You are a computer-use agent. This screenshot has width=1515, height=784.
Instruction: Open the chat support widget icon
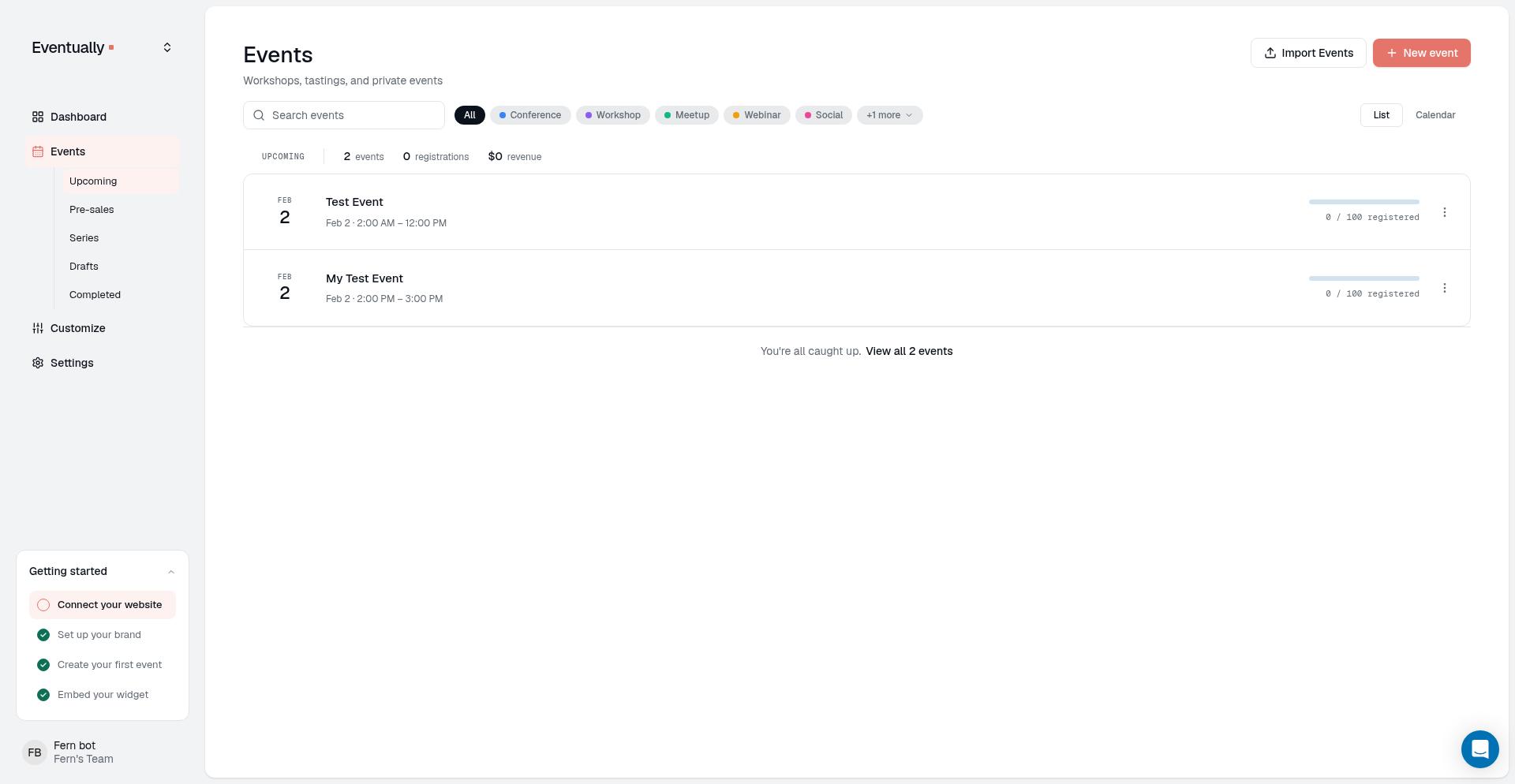point(1480,749)
